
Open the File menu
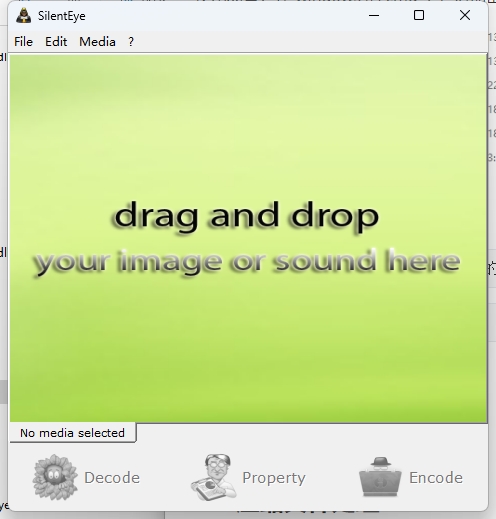coord(23,42)
